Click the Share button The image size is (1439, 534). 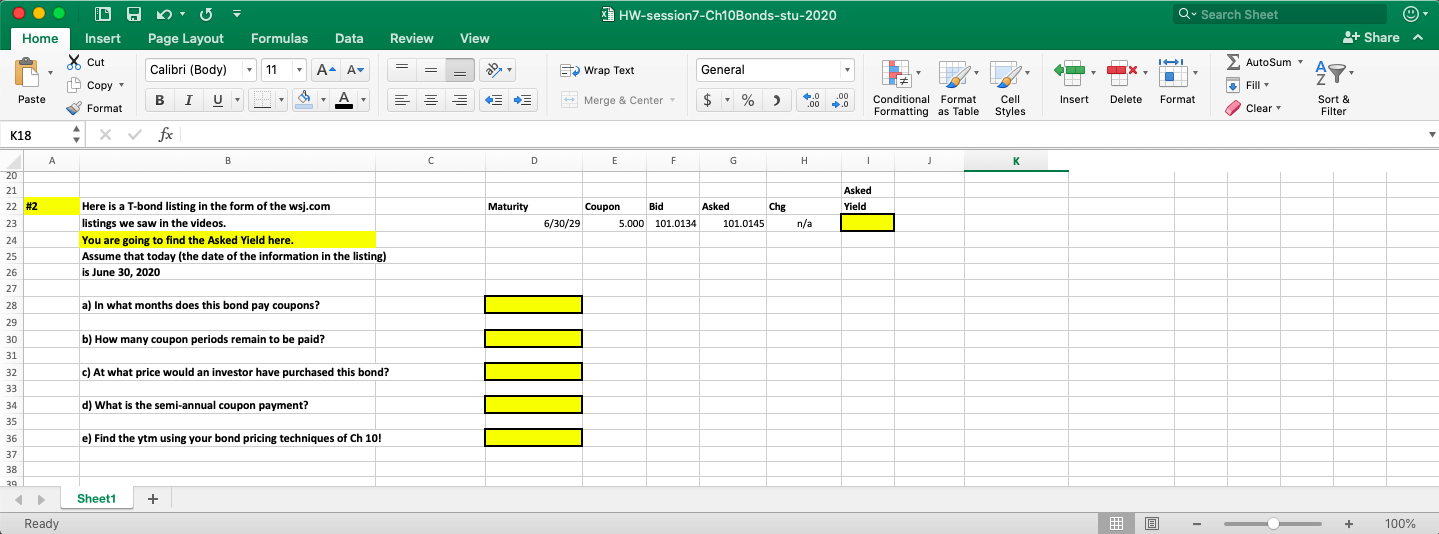click(x=1372, y=37)
